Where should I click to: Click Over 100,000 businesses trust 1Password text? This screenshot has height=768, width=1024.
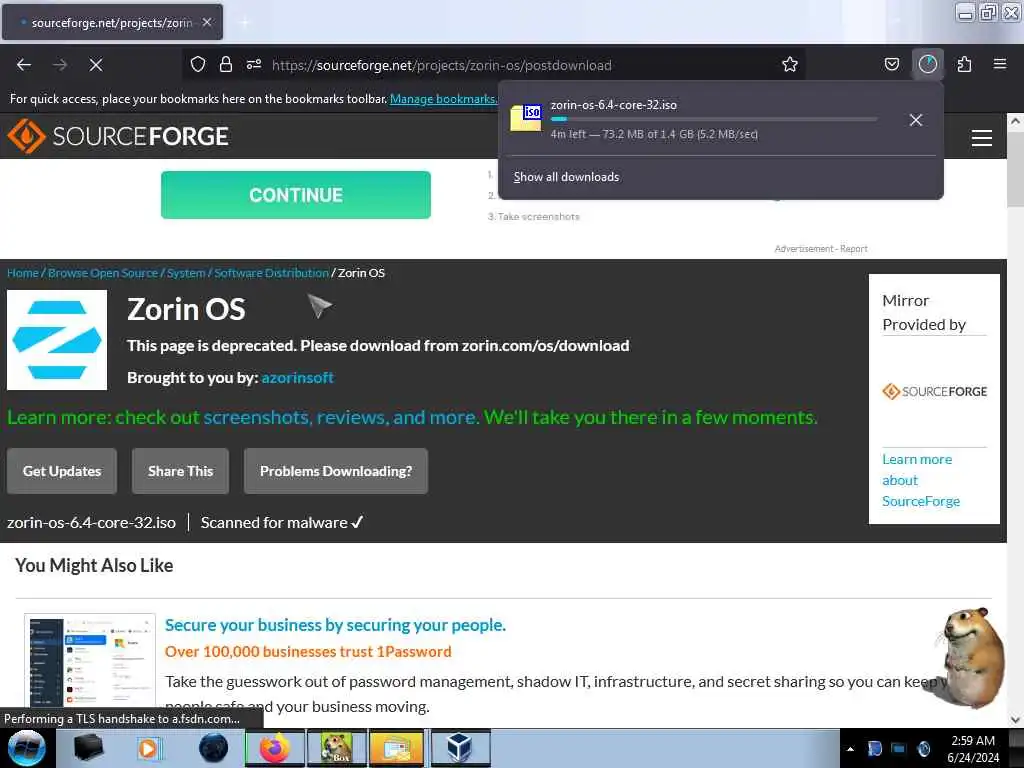coord(308,652)
